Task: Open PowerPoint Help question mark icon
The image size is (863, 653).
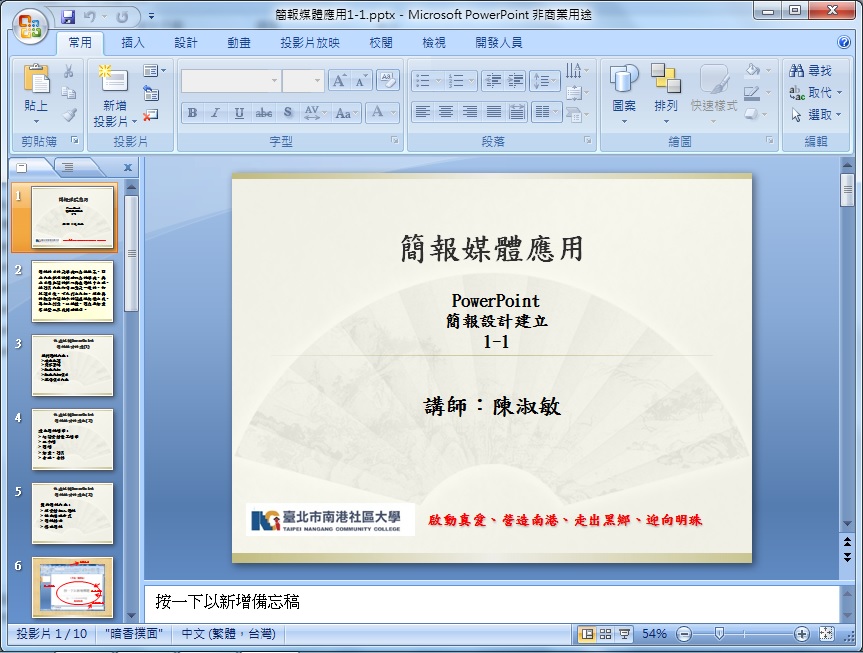Action: (844, 43)
